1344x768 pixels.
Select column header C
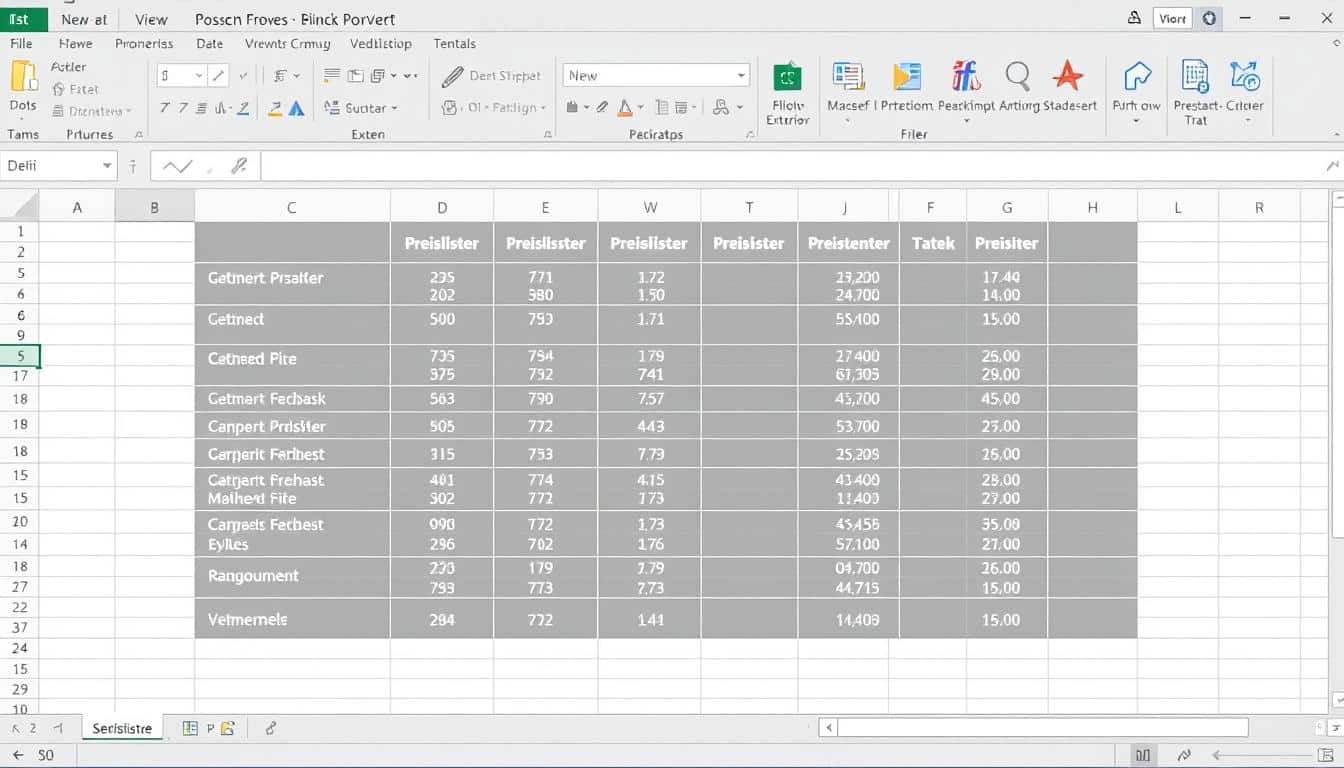coord(291,208)
